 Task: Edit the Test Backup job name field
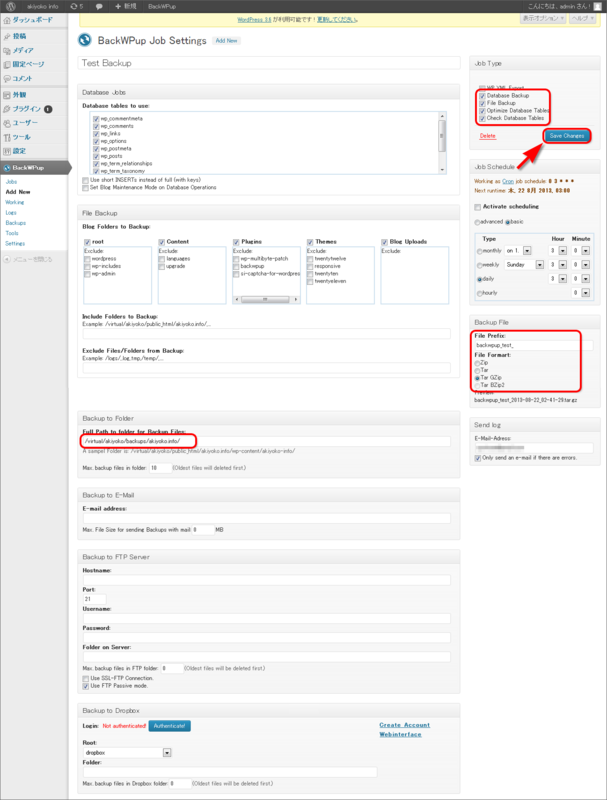269,63
